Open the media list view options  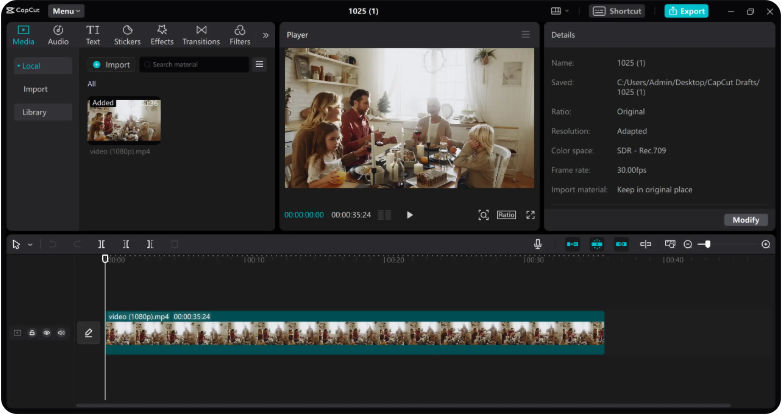(x=259, y=64)
